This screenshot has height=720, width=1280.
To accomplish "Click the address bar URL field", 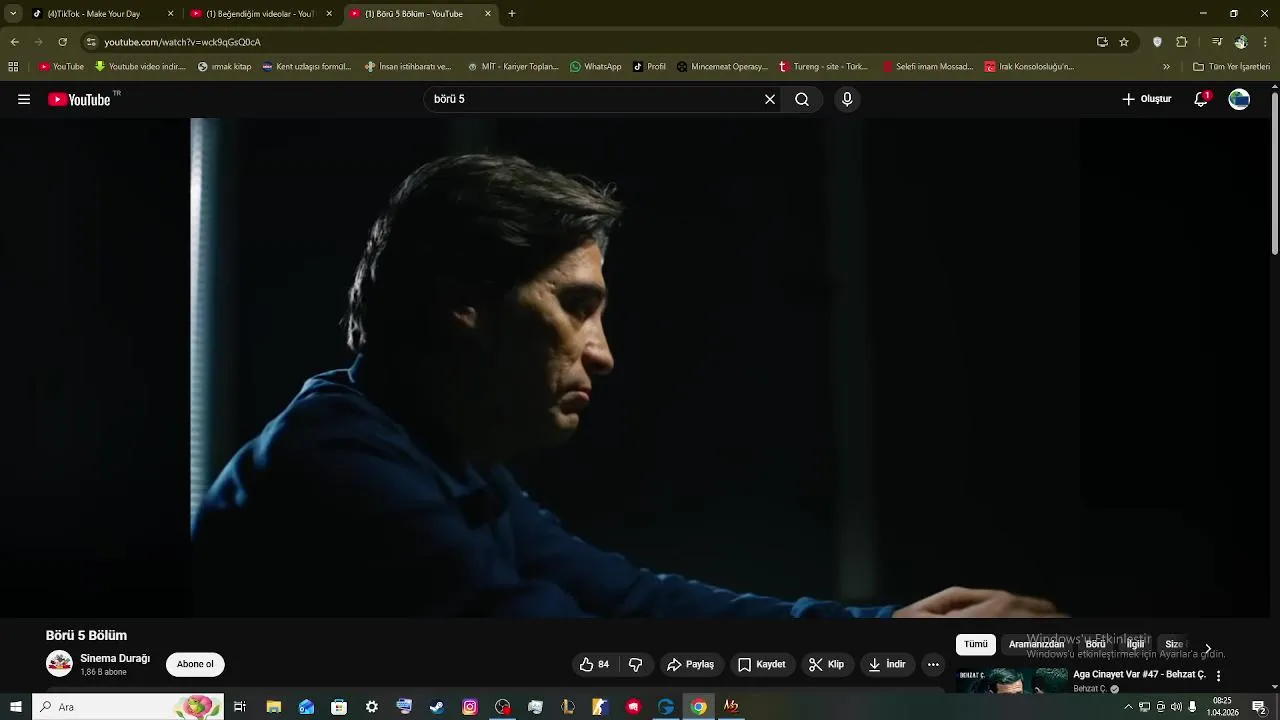I will [590, 42].
